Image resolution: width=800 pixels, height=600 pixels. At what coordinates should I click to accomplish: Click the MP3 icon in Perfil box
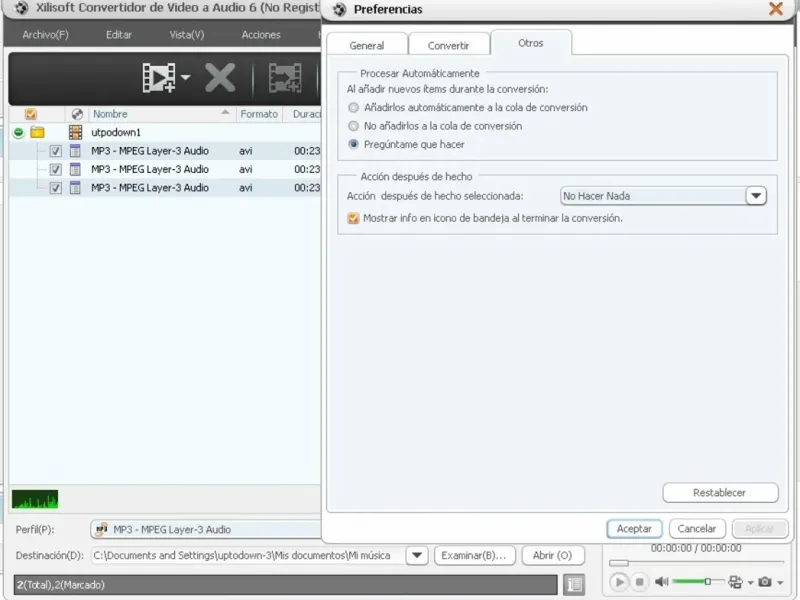click(102, 530)
